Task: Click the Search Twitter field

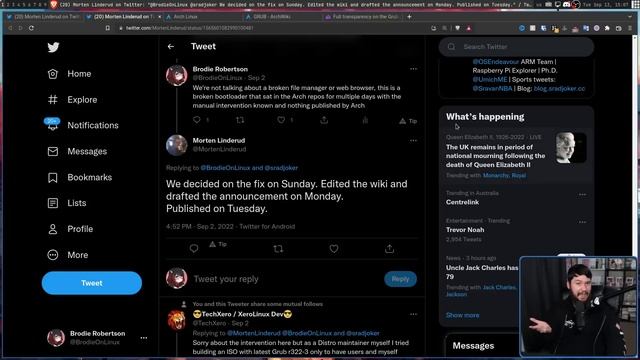Action: pyautogui.click(x=516, y=47)
